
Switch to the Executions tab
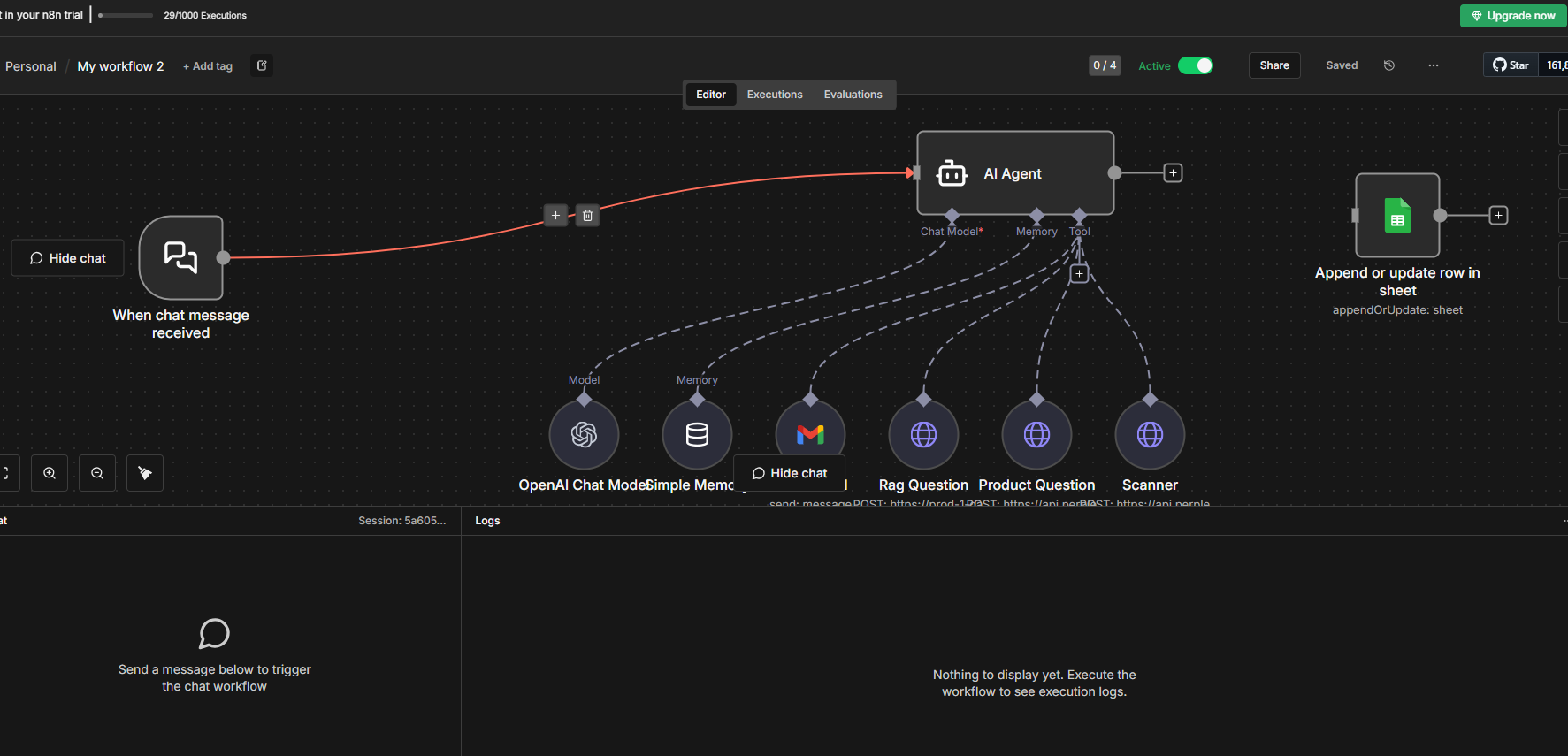point(775,95)
